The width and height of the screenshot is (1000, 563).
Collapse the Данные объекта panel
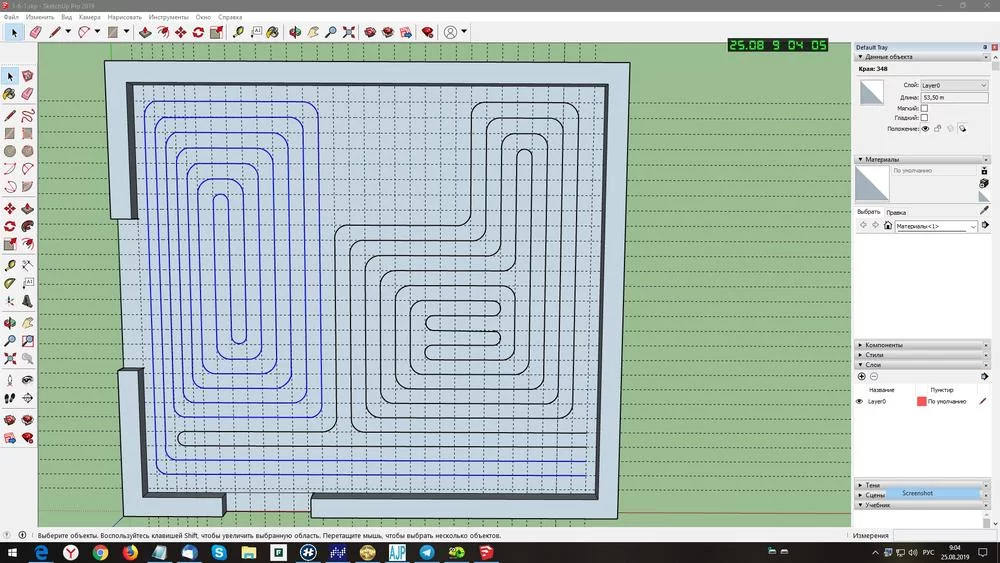pyautogui.click(x=860, y=57)
